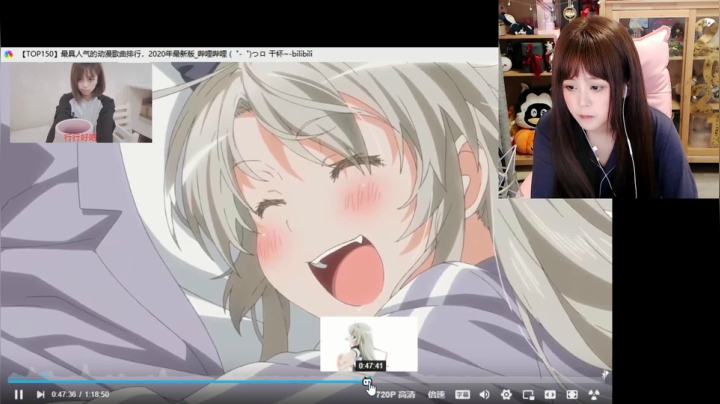Click the browser tab favicon next to title
The height and width of the screenshot is (404, 720).
[x=9, y=54]
